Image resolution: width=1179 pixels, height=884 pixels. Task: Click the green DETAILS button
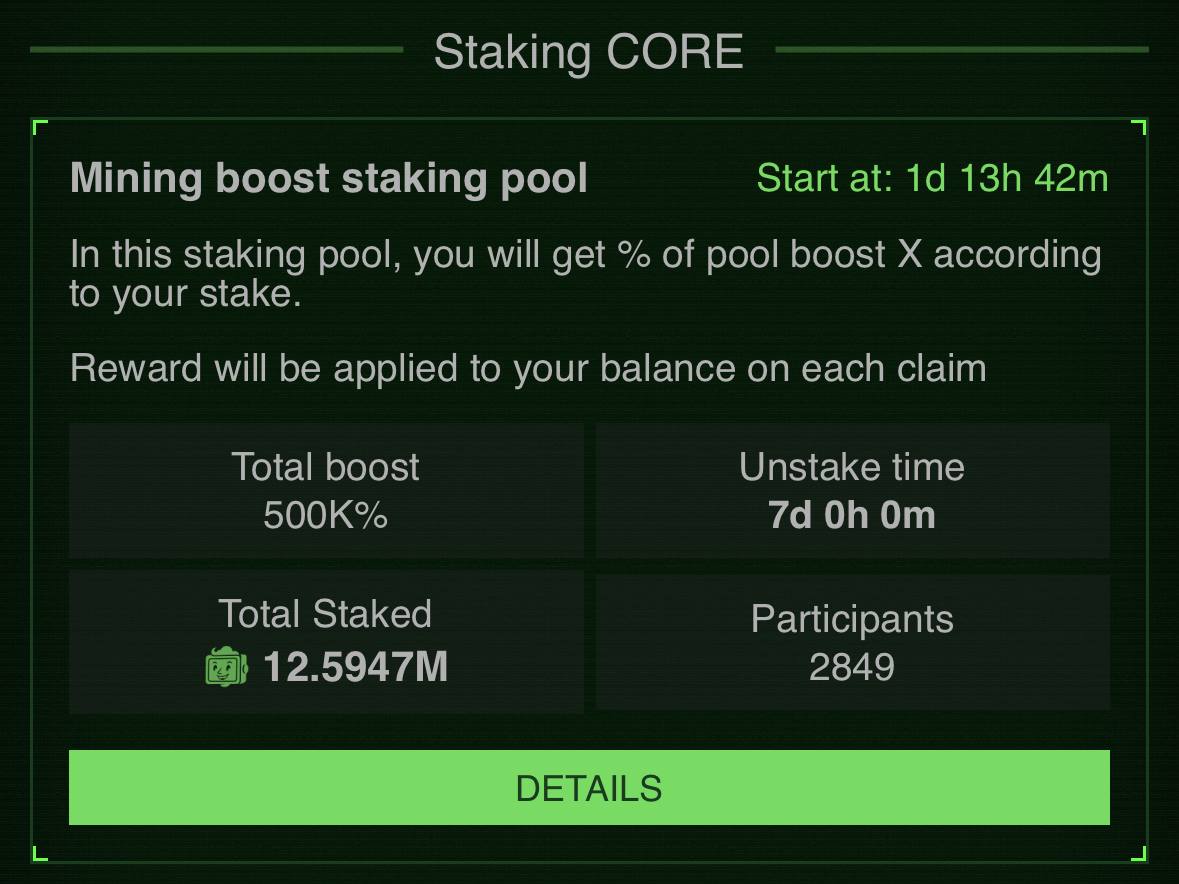click(589, 787)
